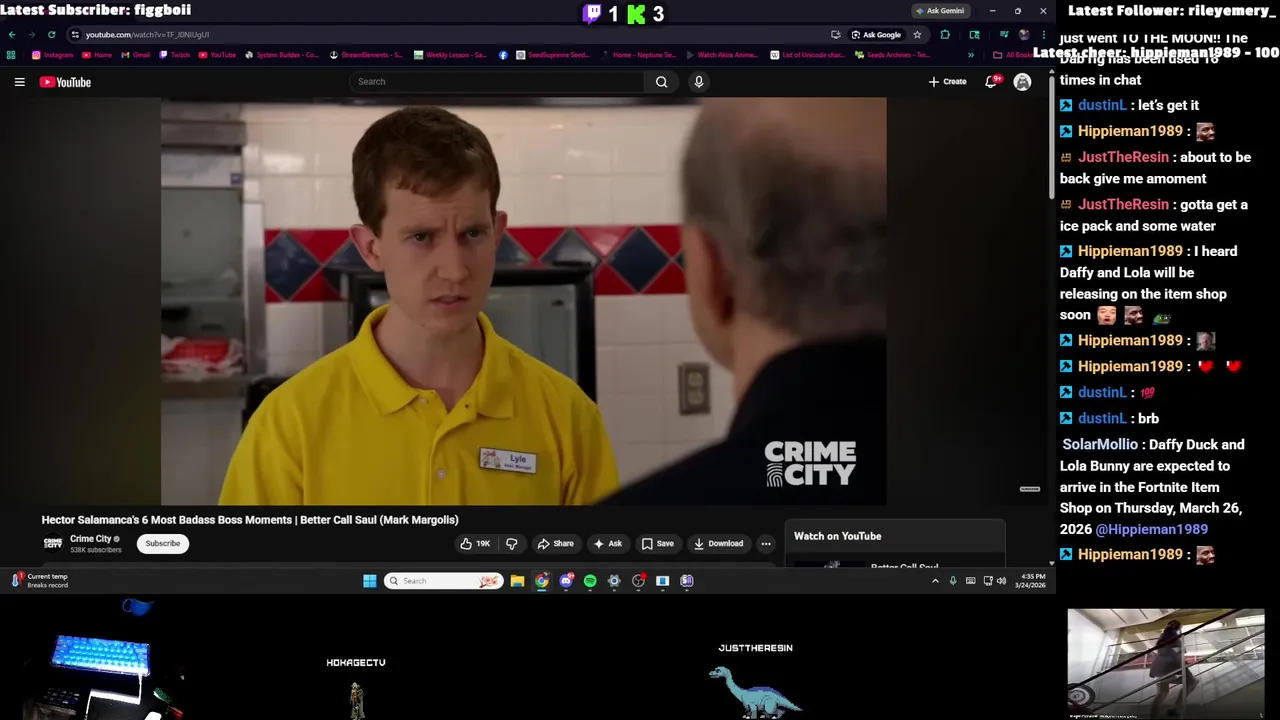
Task: Click the video player to pause playback
Action: [x=523, y=301]
